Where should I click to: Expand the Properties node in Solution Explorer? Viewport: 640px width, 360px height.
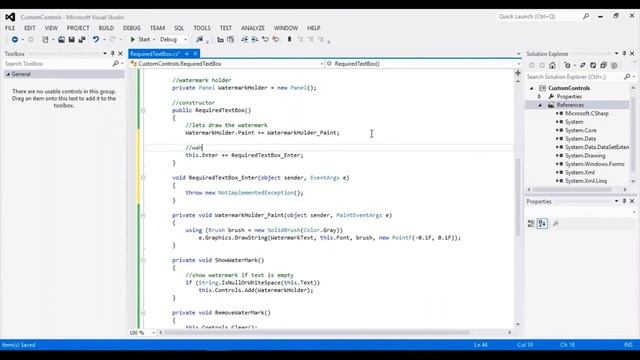coord(540,97)
